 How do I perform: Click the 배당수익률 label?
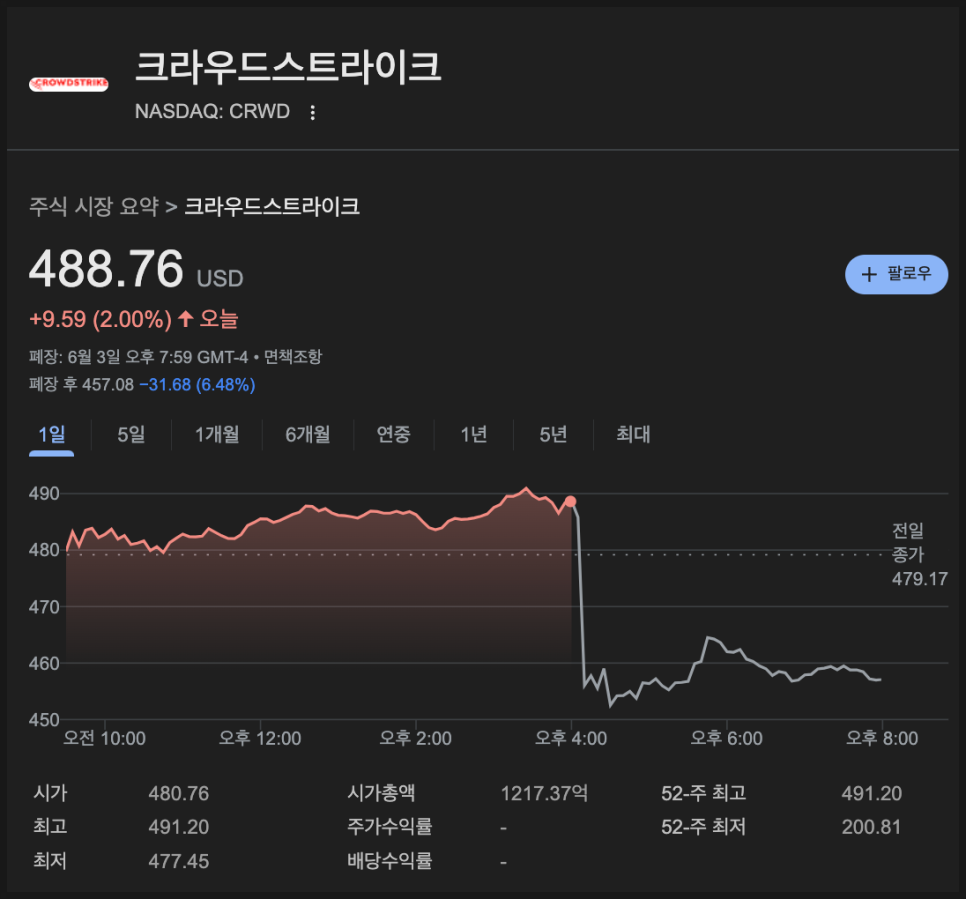pyautogui.click(x=389, y=861)
